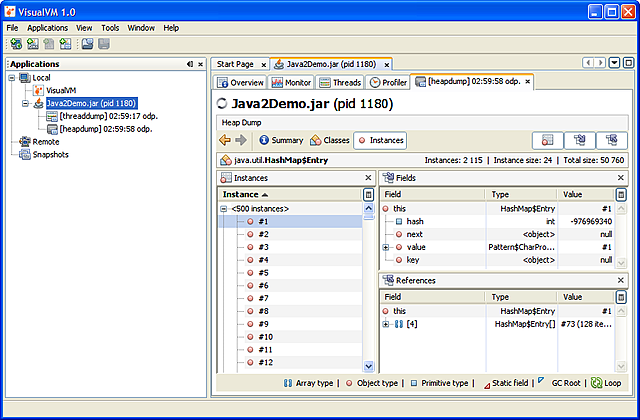Close the Start Page tab
This screenshot has height=420, width=640.
pos(264,64)
